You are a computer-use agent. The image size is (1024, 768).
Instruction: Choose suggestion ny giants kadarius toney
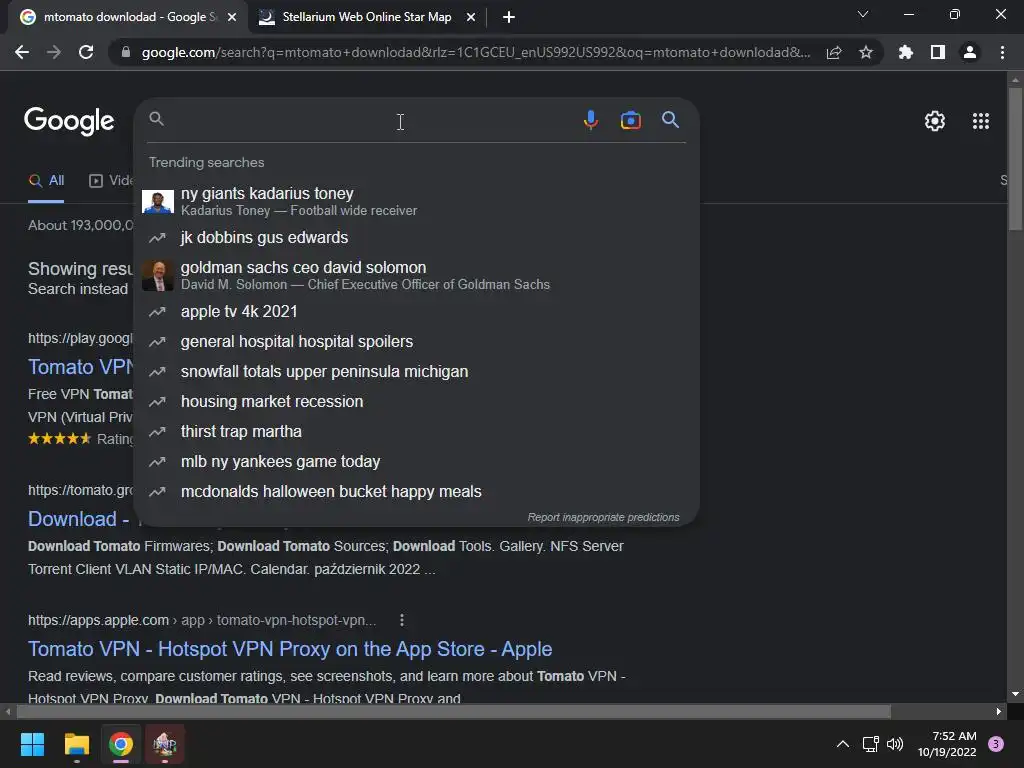tap(417, 201)
